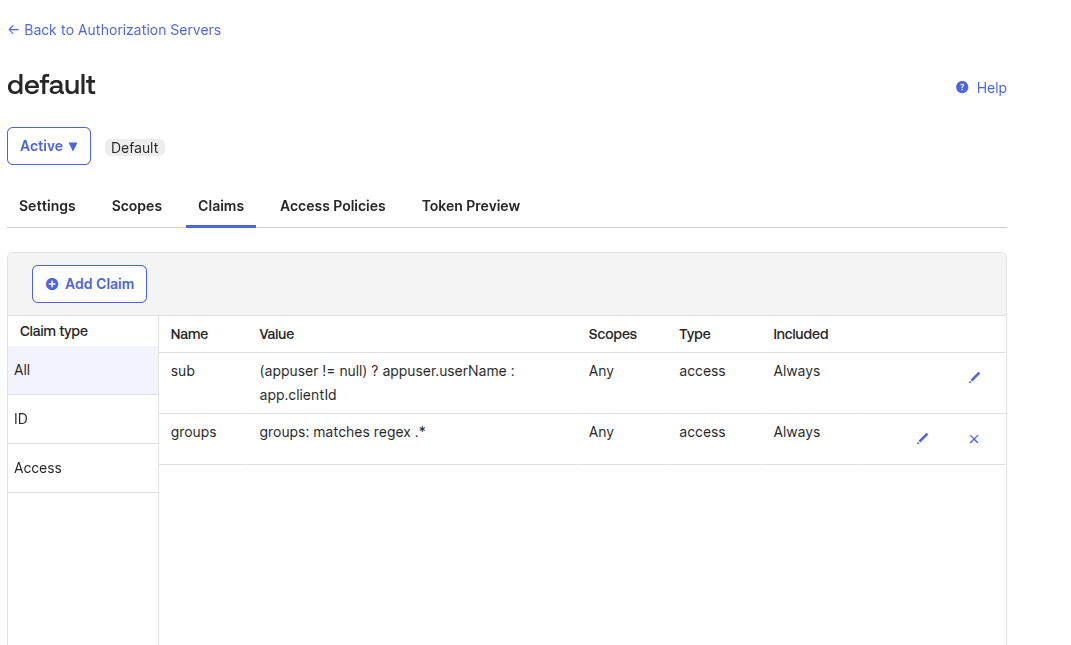Click the Included column header
The height and width of the screenshot is (645, 1071).
[801, 334]
